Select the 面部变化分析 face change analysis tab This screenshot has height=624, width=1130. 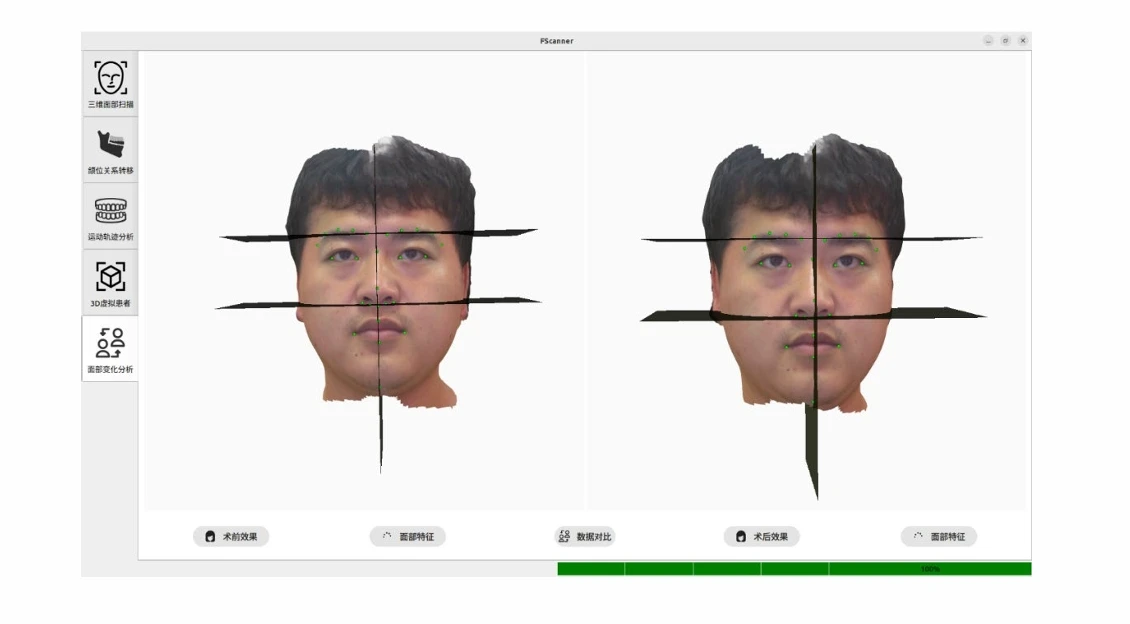(x=110, y=349)
